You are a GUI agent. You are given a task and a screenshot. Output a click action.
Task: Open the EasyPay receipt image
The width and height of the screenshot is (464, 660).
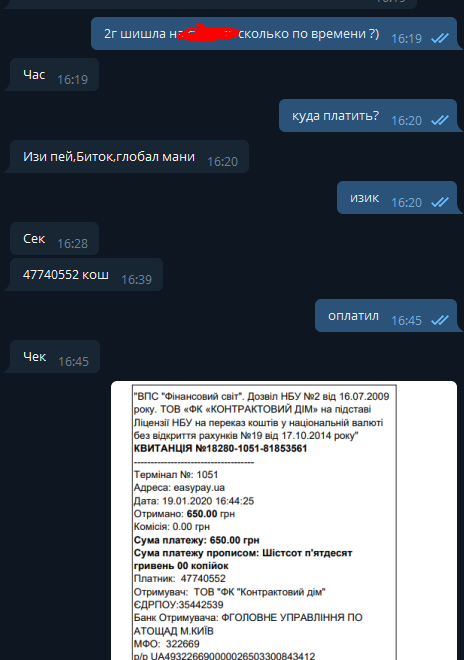tap(284, 521)
